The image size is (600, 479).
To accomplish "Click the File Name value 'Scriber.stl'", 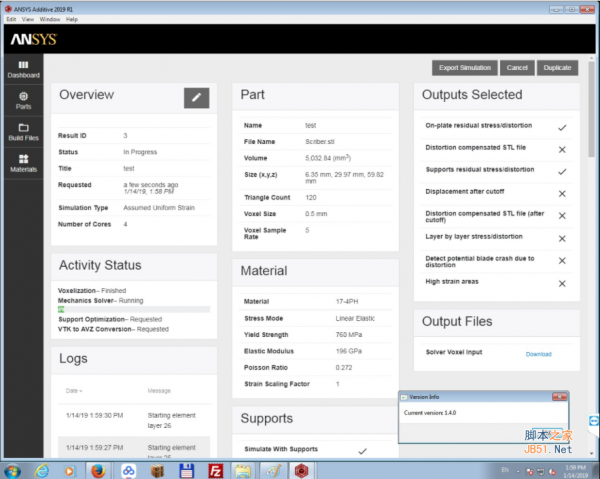I will point(320,142).
